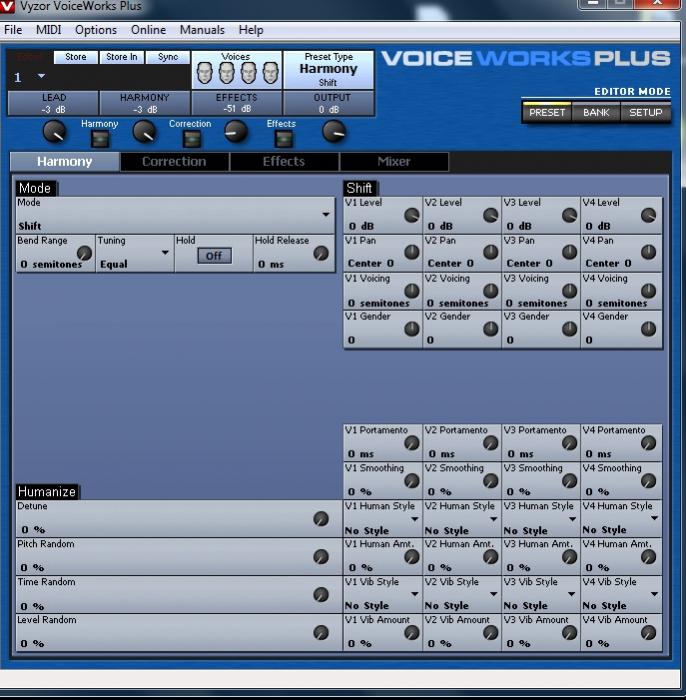Select SETUP editor mode
The image size is (686, 700).
645,112
